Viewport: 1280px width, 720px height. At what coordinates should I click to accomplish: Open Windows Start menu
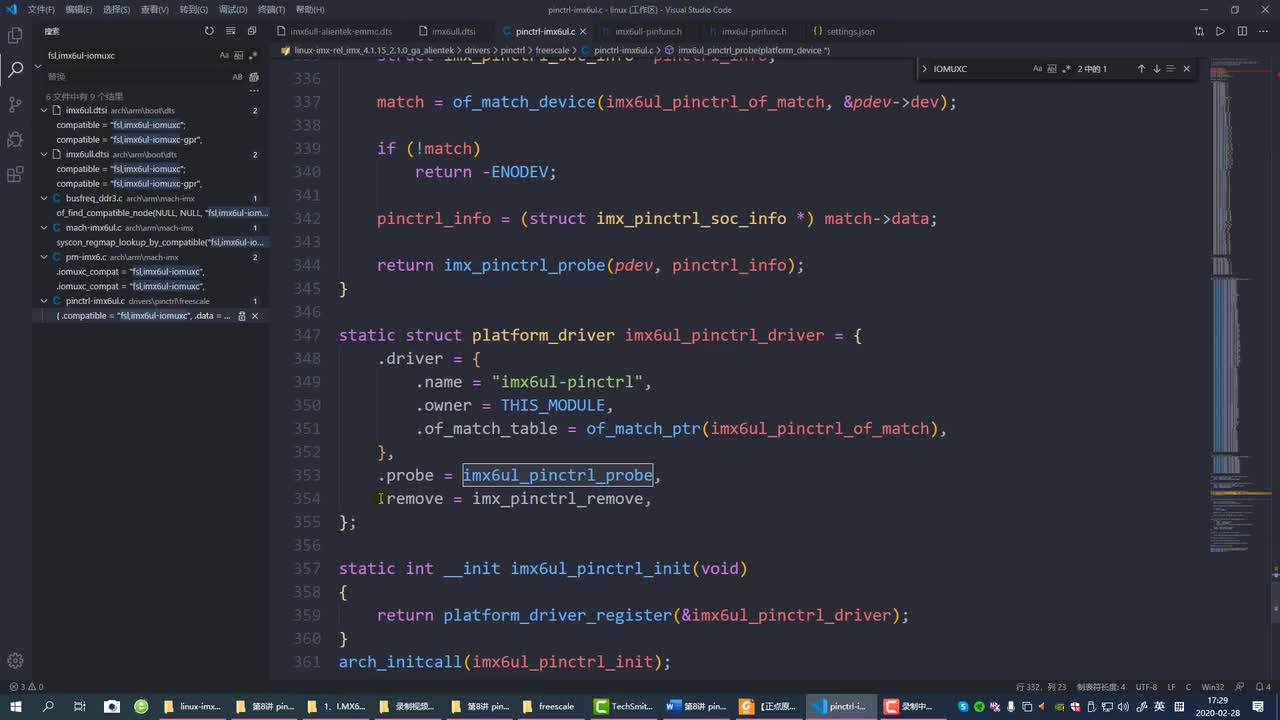15,706
